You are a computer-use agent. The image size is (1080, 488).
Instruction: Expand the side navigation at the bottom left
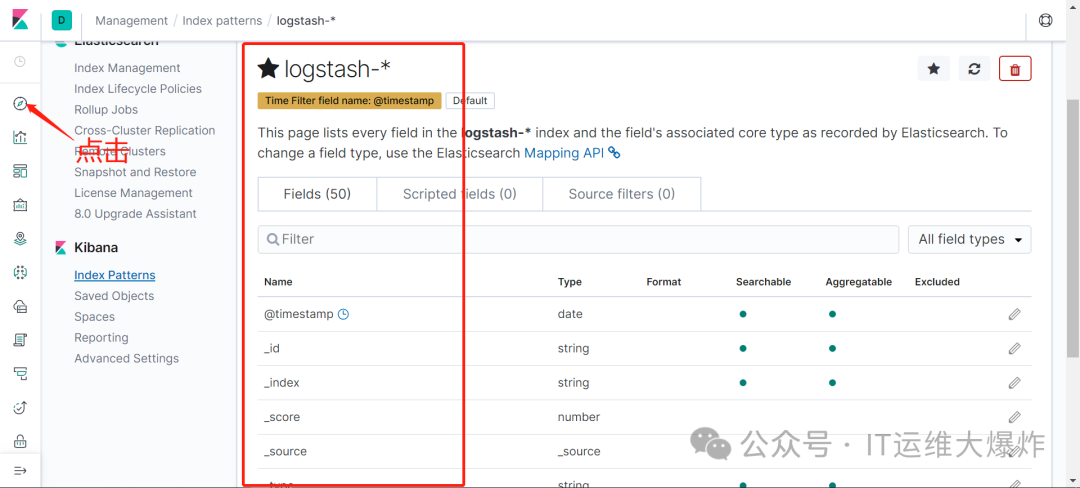[x=20, y=470]
